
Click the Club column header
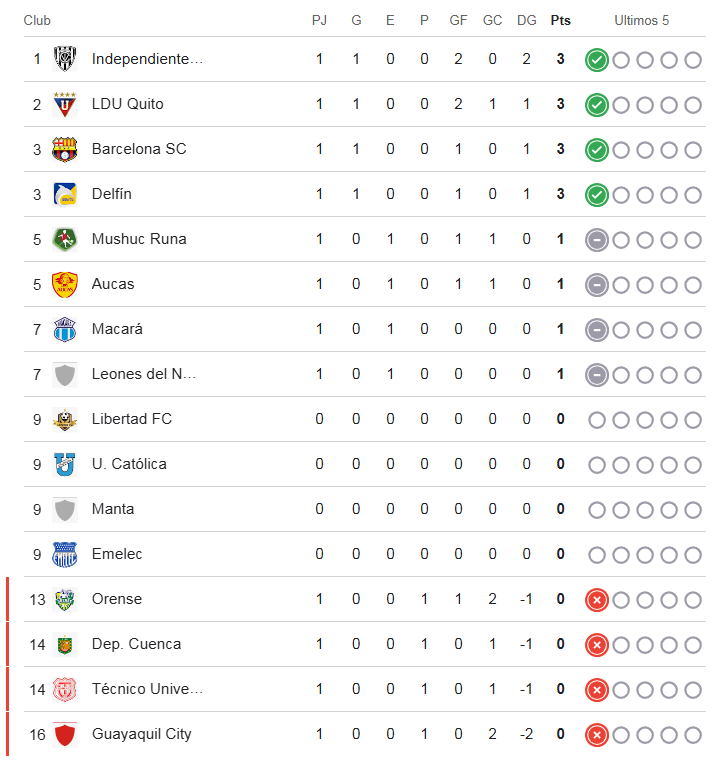pyautogui.click(x=37, y=20)
